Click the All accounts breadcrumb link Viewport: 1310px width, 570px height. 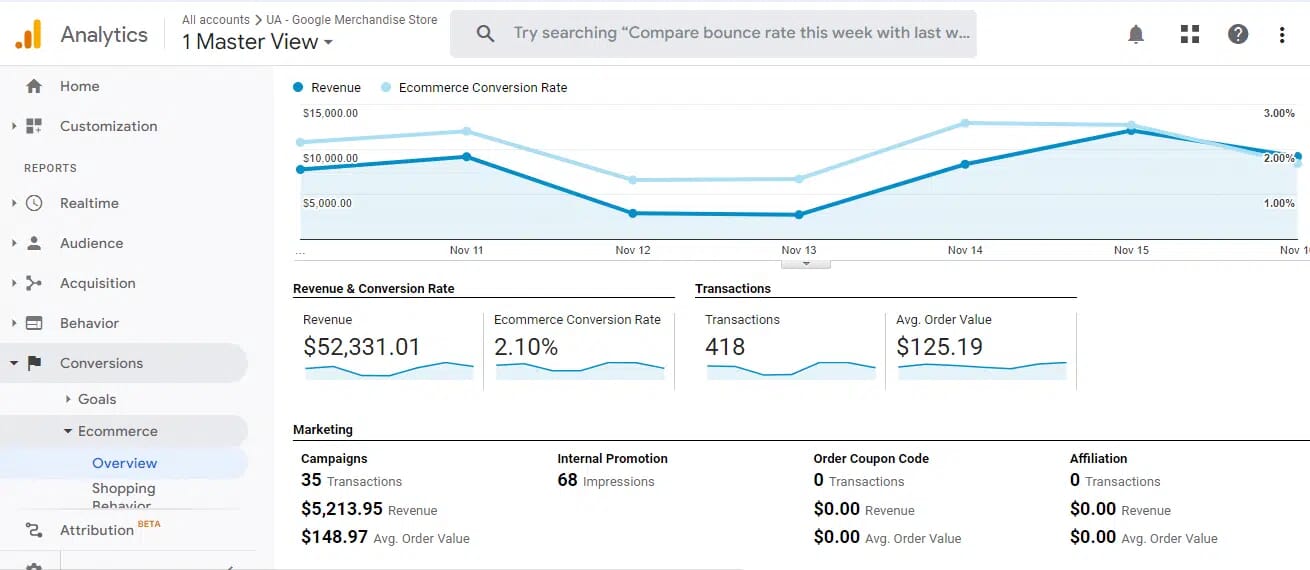click(x=216, y=19)
